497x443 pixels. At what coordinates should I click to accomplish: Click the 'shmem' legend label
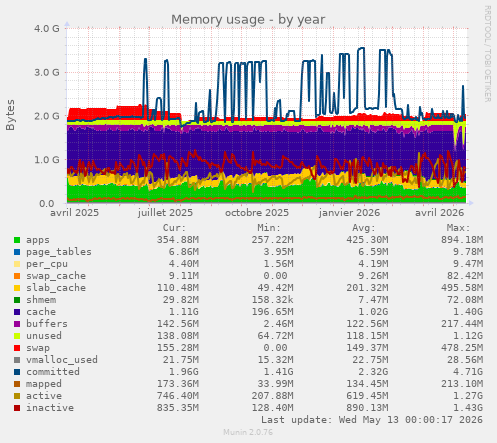coord(41,300)
